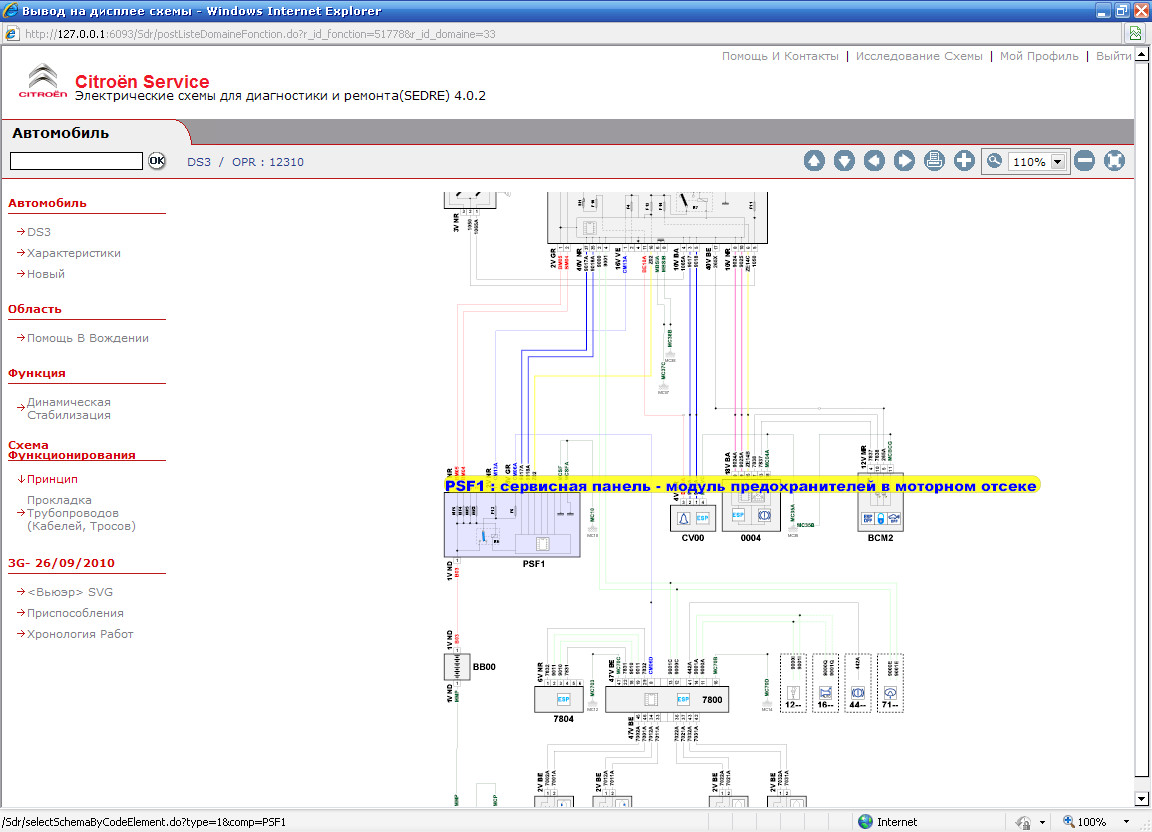Open Приспособления sidebar link

point(75,613)
